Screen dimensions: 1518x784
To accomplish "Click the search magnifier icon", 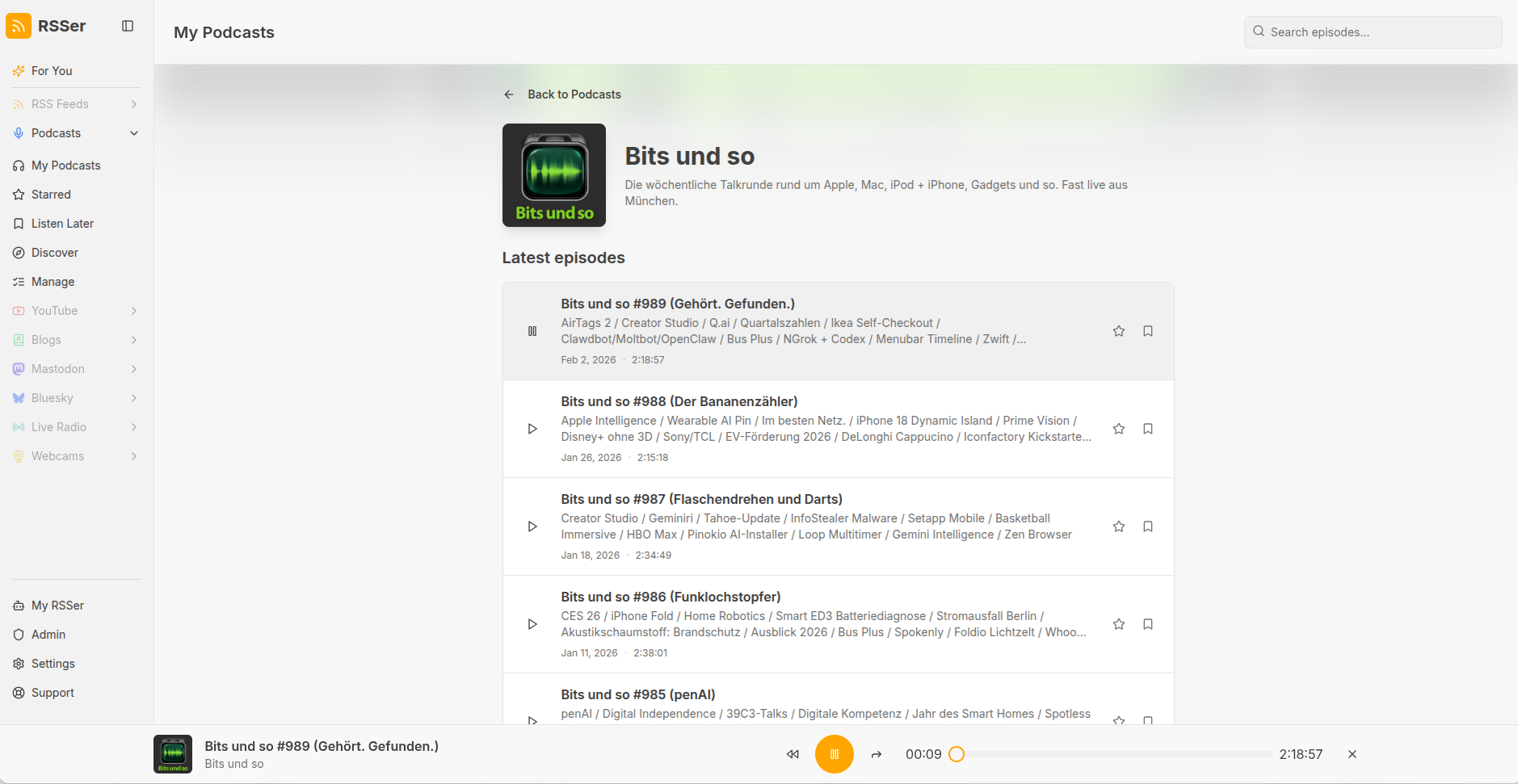I will point(1258,31).
